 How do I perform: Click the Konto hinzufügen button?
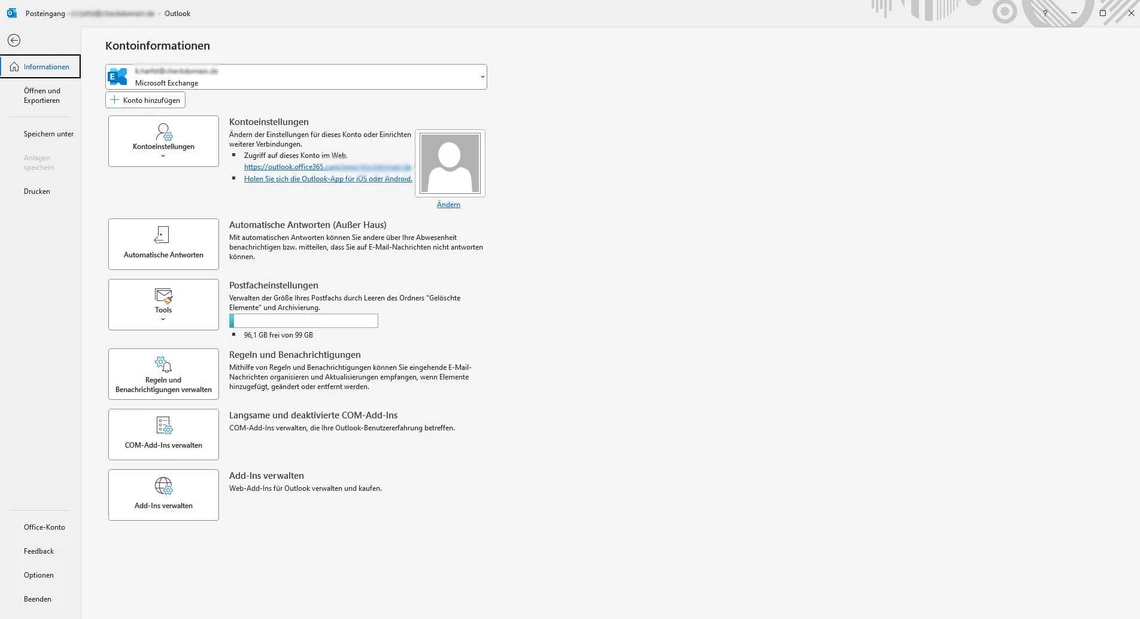point(145,100)
